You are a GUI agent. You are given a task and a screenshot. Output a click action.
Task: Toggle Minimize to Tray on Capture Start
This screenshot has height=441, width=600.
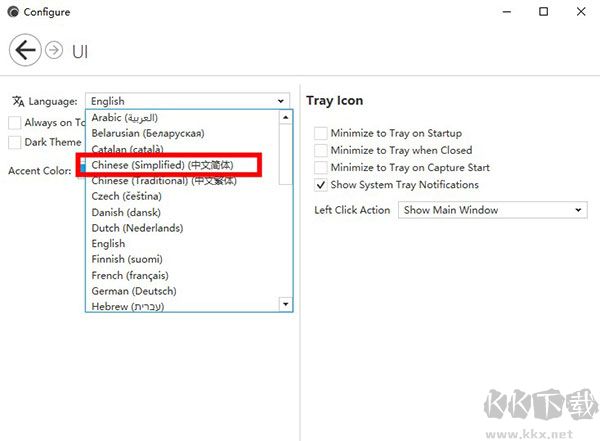click(320, 167)
